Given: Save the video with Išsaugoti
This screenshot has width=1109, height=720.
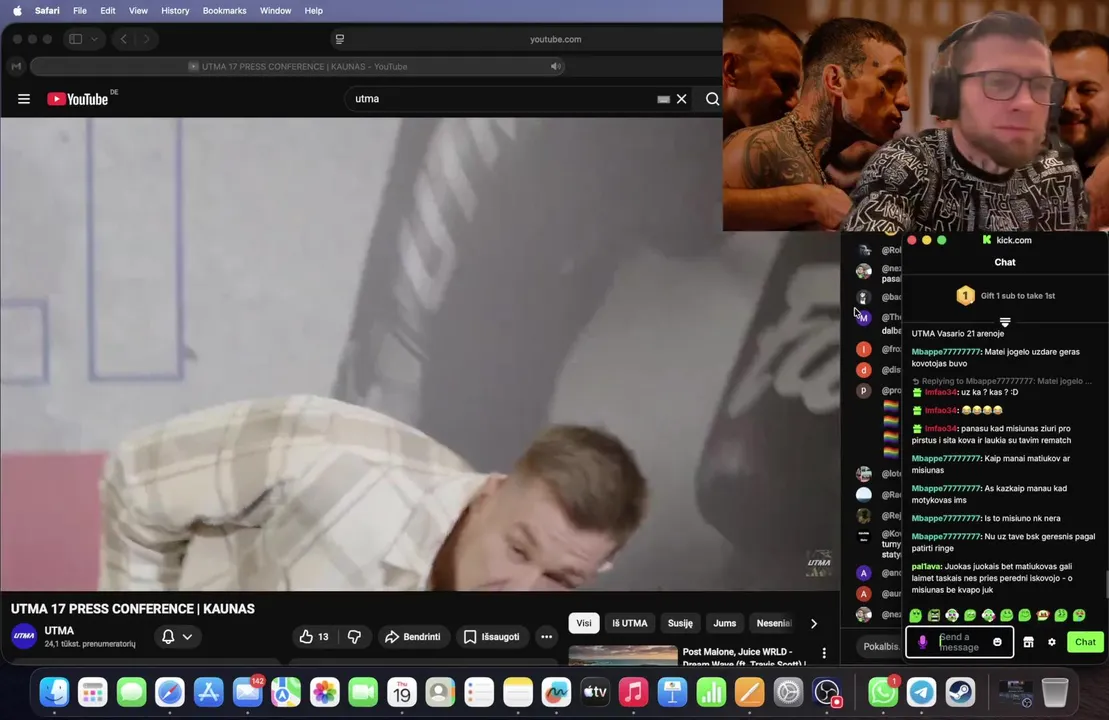Looking at the screenshot, I should (x=492, y=637).
